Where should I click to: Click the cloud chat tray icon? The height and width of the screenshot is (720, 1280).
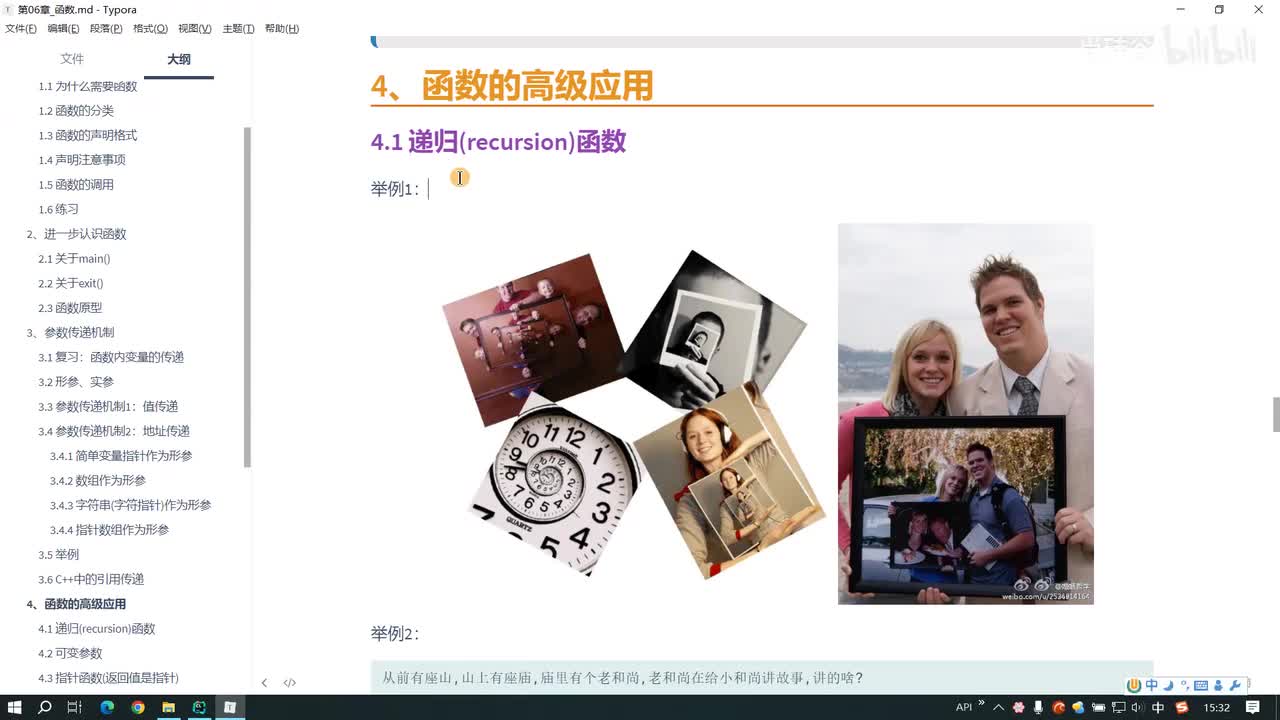(1078, 707)
